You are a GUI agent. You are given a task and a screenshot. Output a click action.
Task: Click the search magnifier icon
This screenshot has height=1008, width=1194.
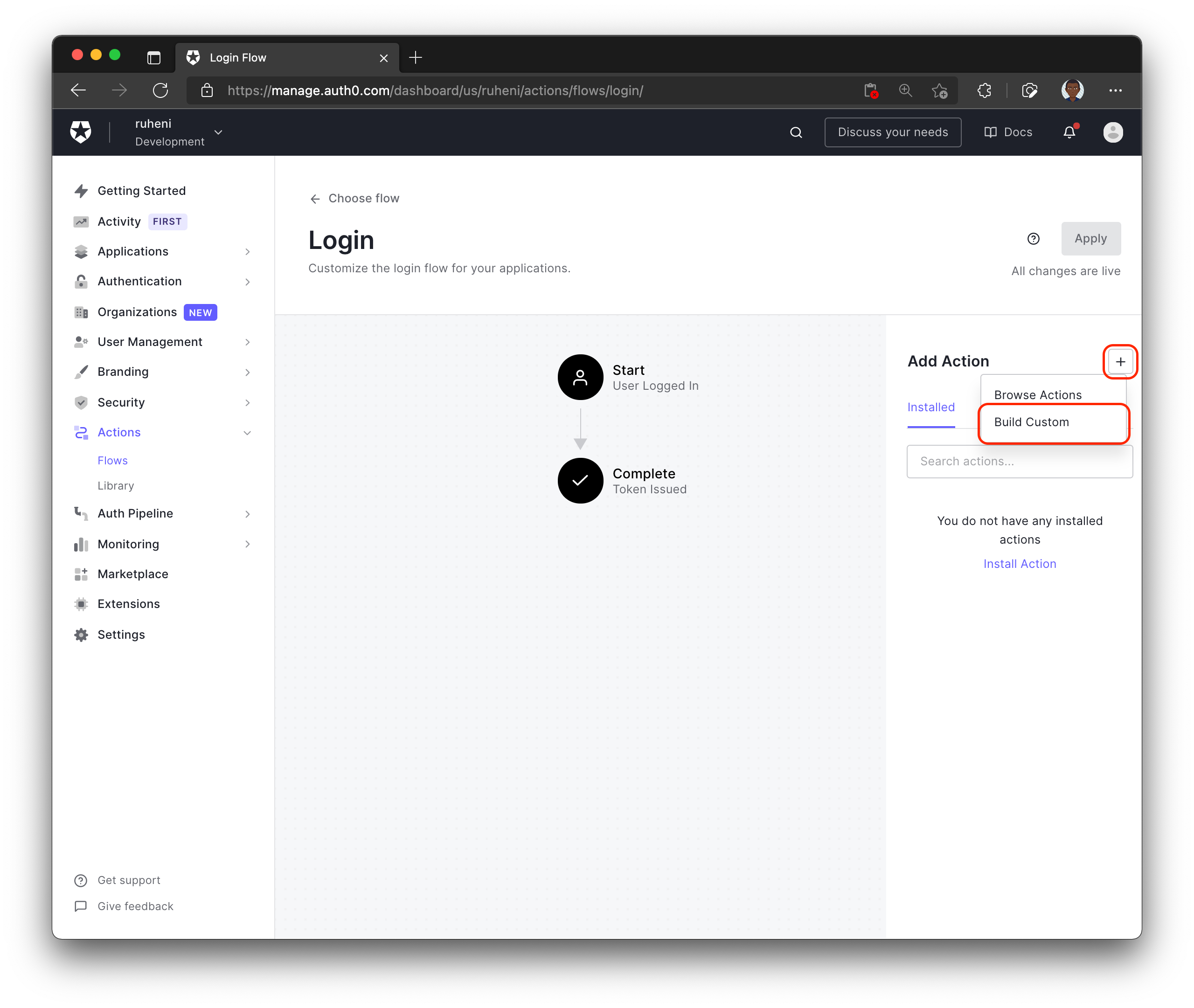coord(797,131)
